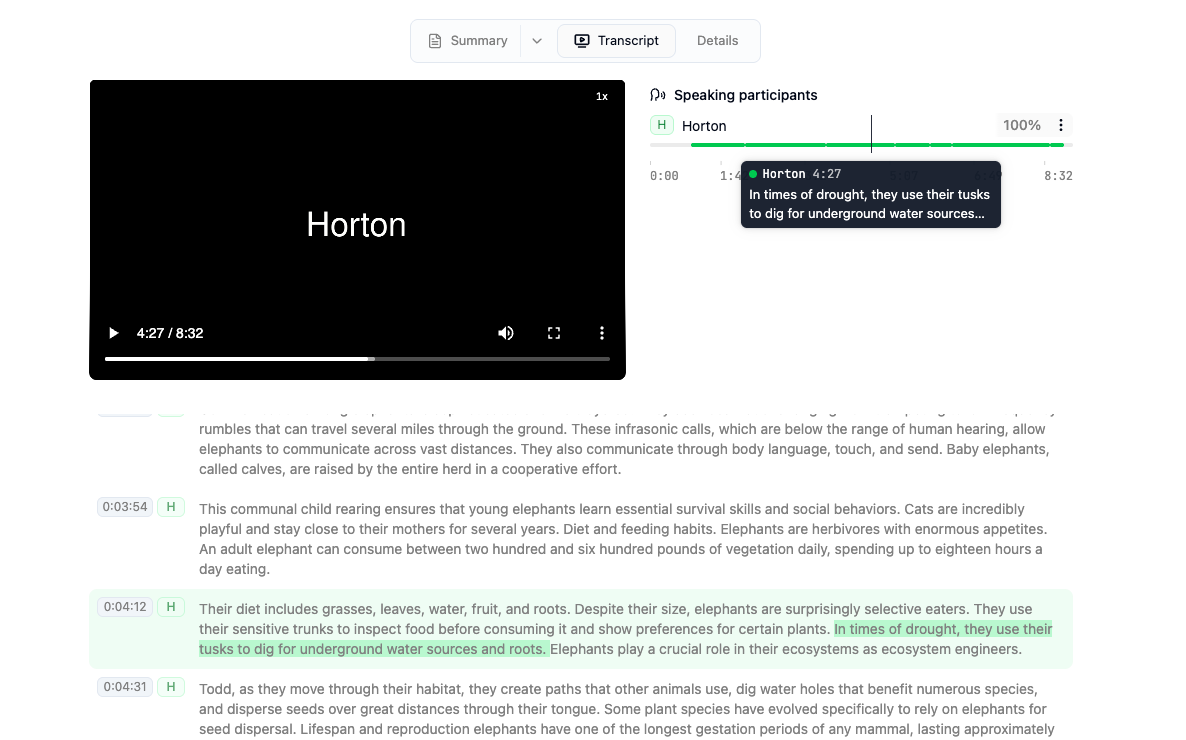The height and width of the screenshot is (740, 1186).
Task: Open video player more options menu
Action: click(602, 333)
